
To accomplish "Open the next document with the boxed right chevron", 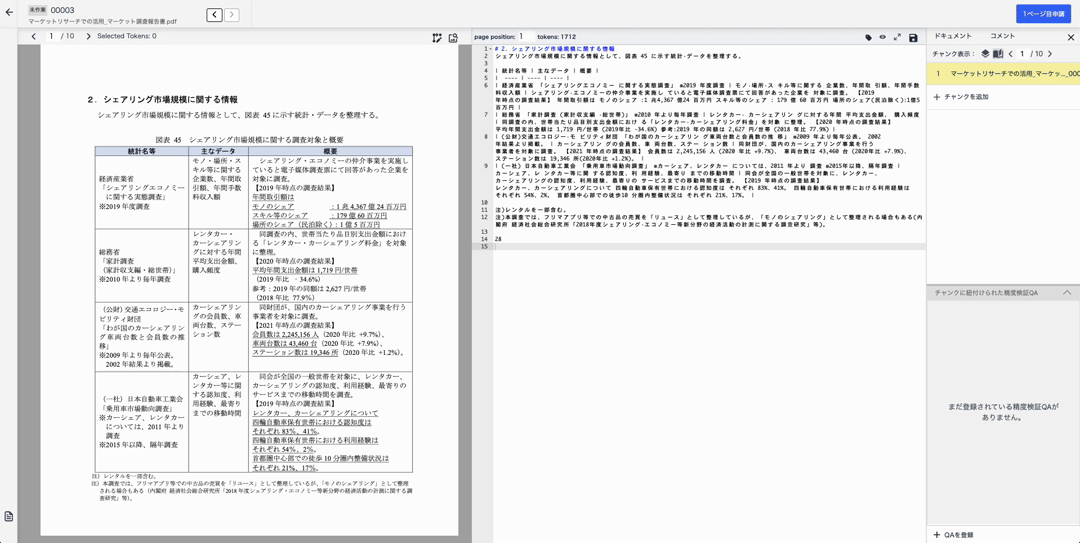I will [232, 14].
